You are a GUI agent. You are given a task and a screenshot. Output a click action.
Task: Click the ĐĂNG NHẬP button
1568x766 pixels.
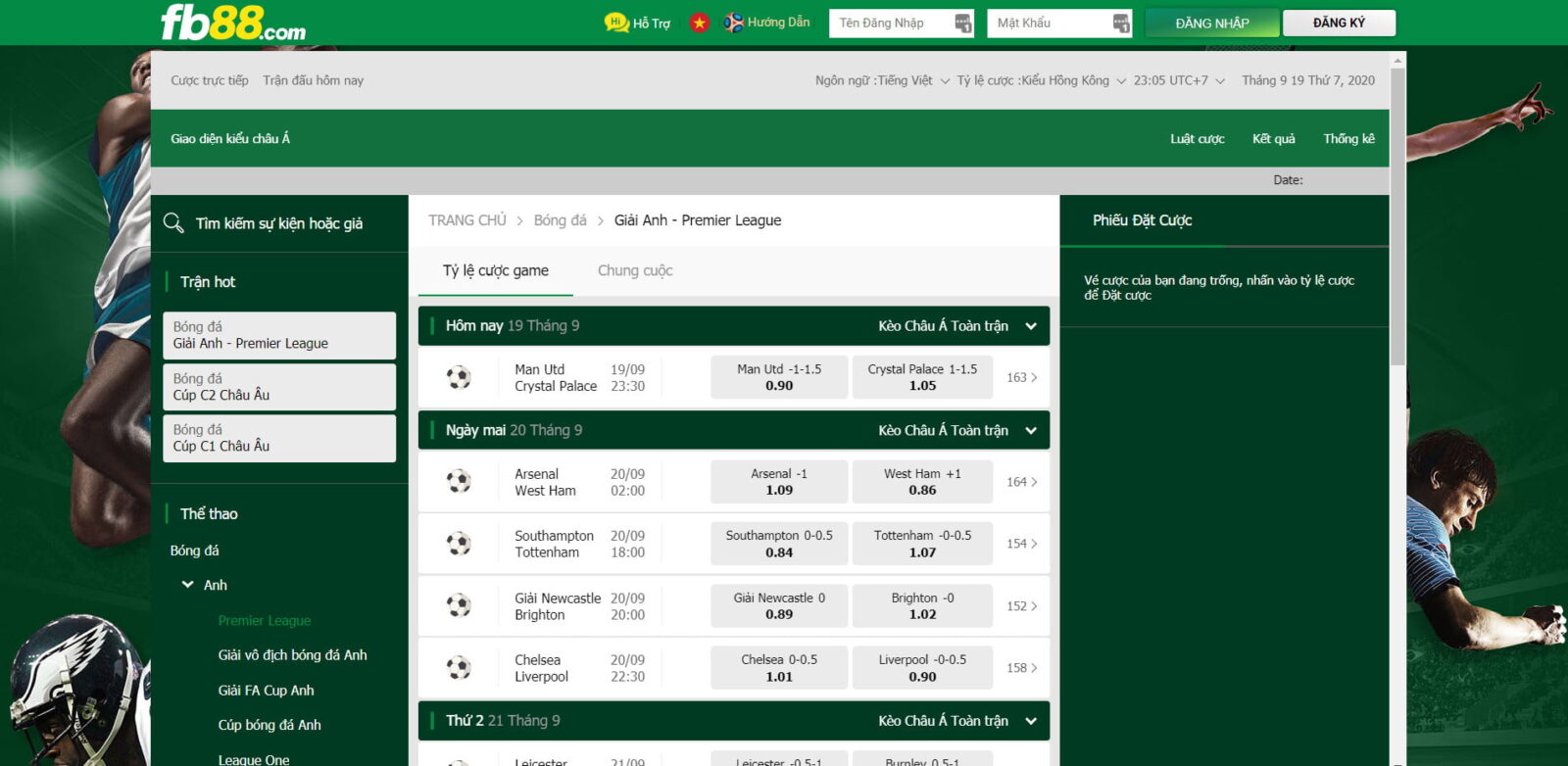(x=1212, y=24)
